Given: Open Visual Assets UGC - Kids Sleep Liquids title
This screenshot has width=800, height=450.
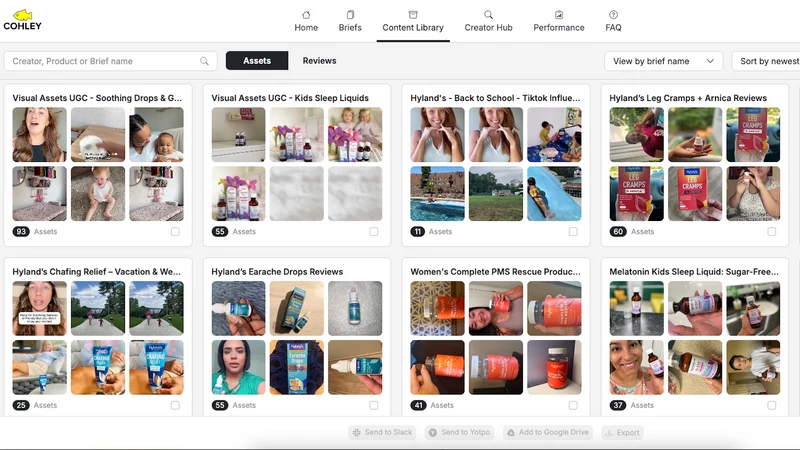Looking at the screenshot, I should coord(290,98).
